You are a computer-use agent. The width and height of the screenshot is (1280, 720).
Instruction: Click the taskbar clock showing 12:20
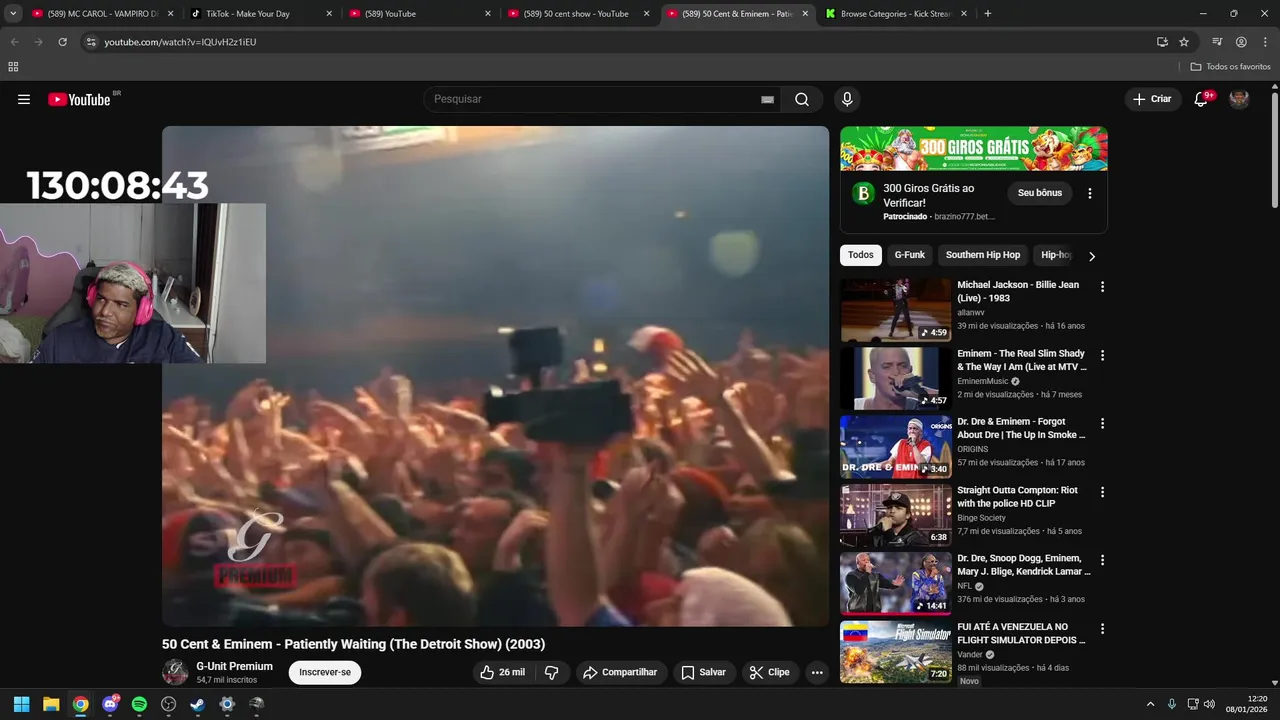(1247, 704)
